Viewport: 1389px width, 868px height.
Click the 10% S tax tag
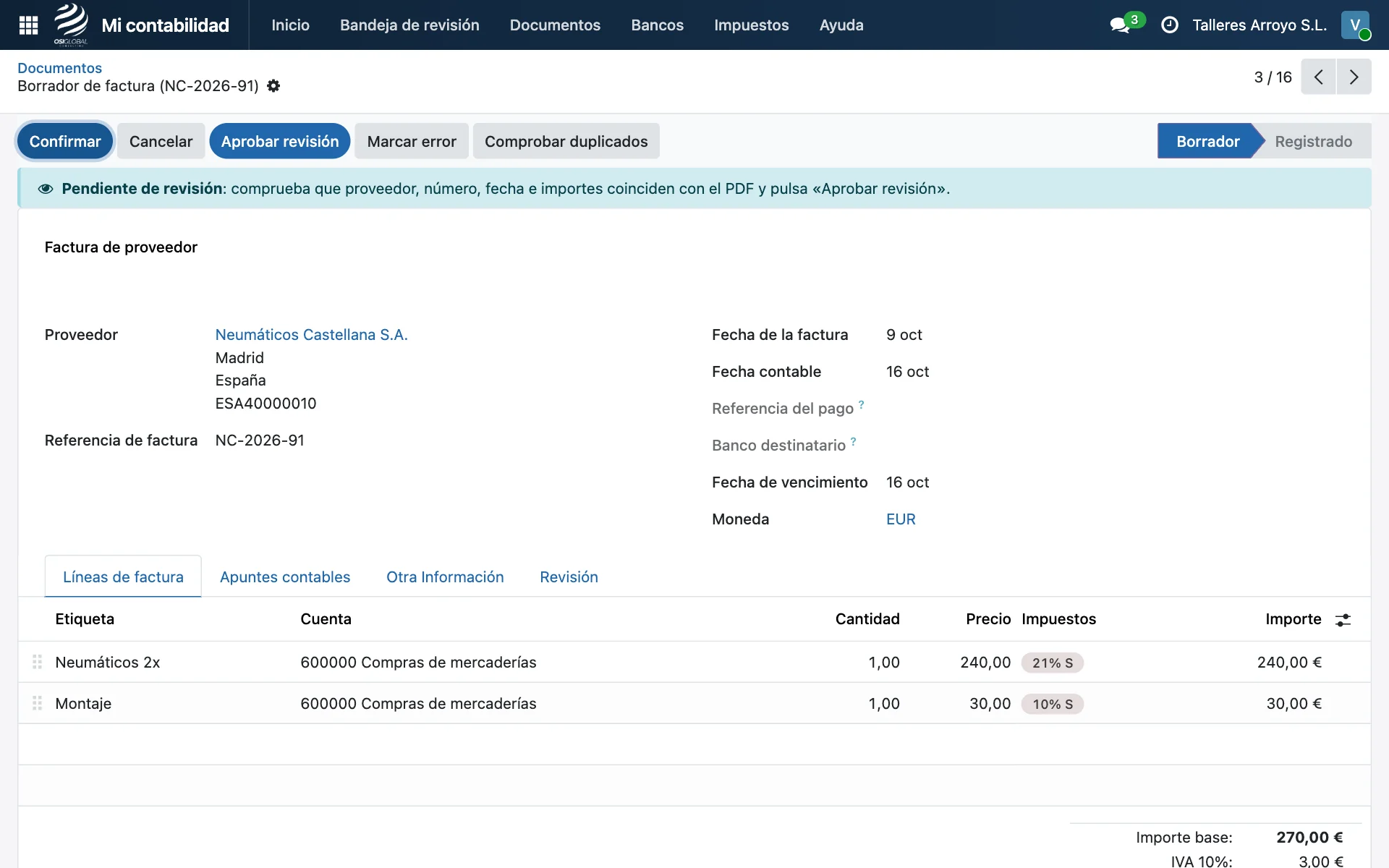(x=1053, y=704)
